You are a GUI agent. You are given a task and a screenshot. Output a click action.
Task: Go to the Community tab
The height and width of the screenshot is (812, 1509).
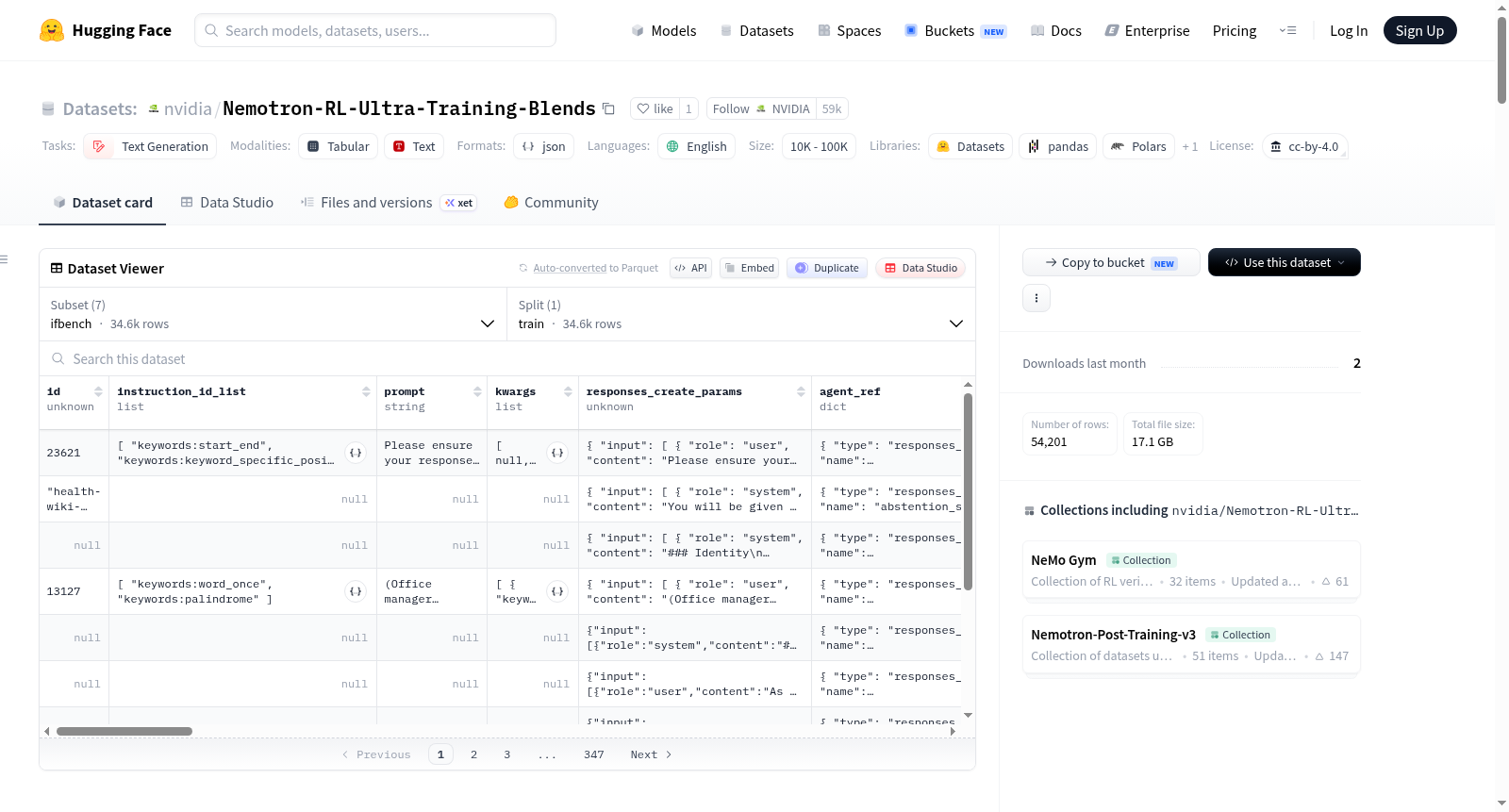tap(551, 203)
